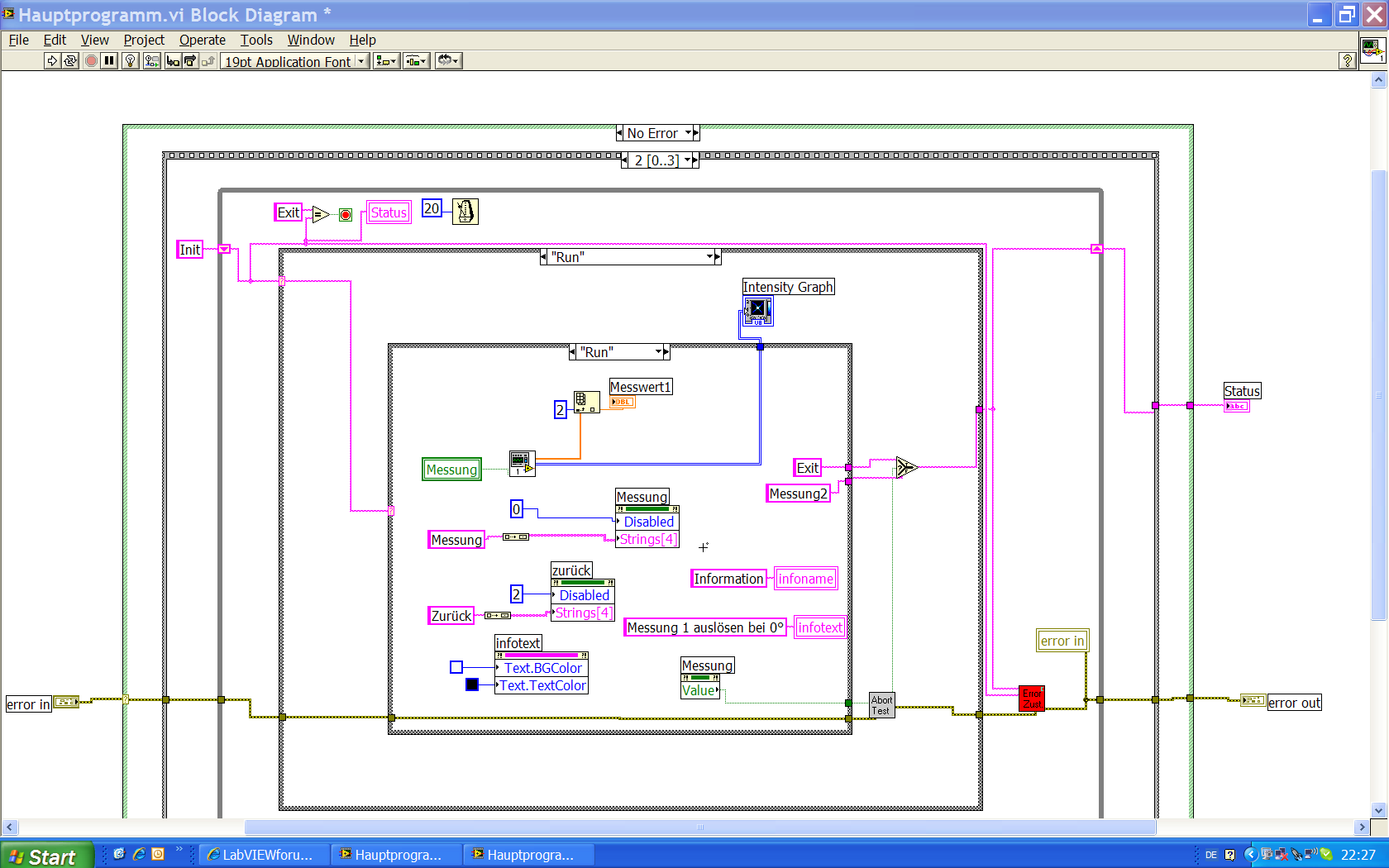Select the Messwert1 DBL indicator terminal

(623, 402)
